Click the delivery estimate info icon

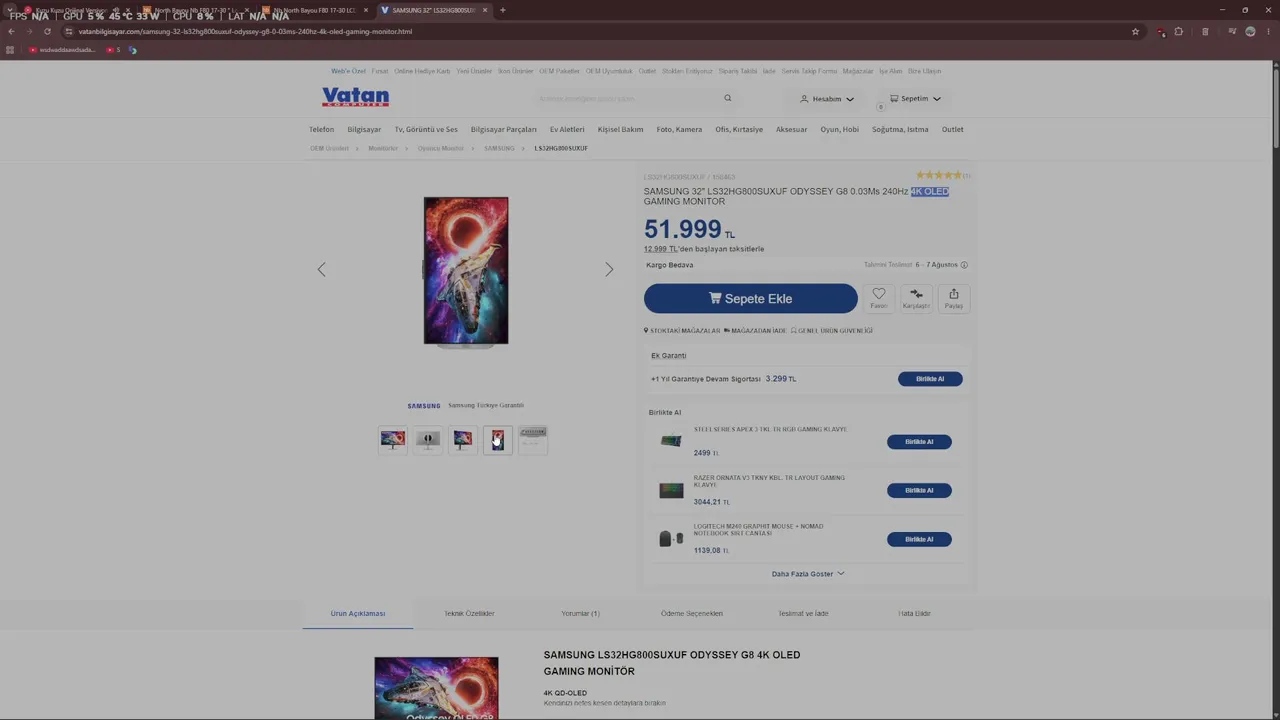pos(964,265)
